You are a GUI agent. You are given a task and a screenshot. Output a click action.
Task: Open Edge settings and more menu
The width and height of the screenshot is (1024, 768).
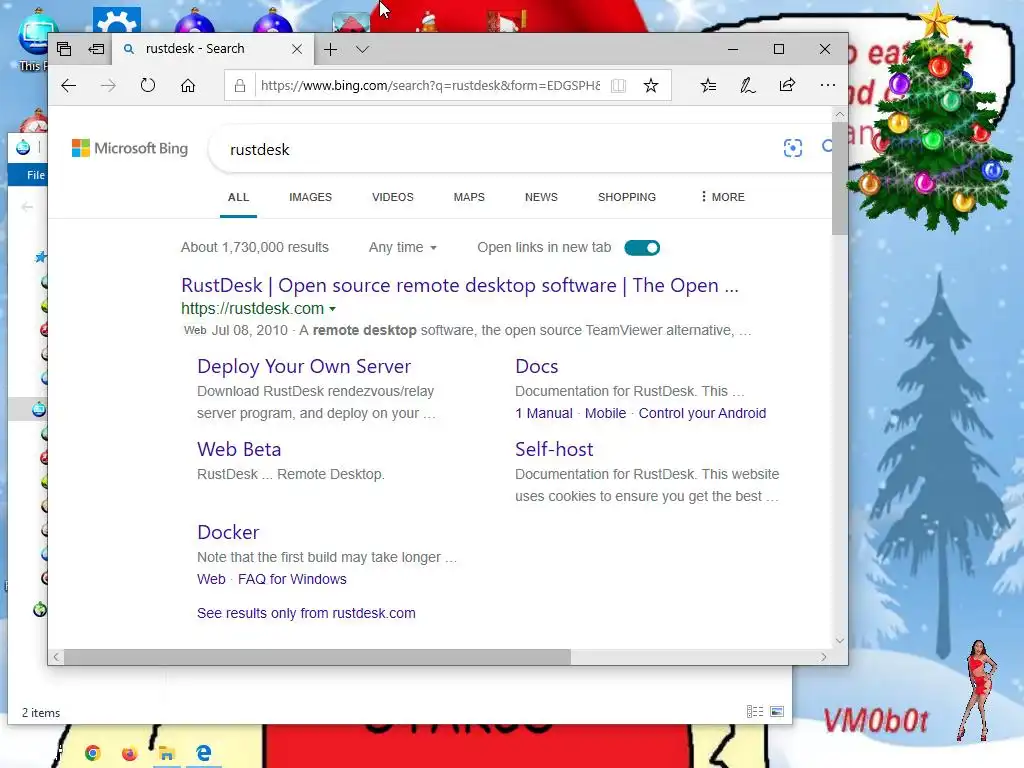(x=827, y=85)
